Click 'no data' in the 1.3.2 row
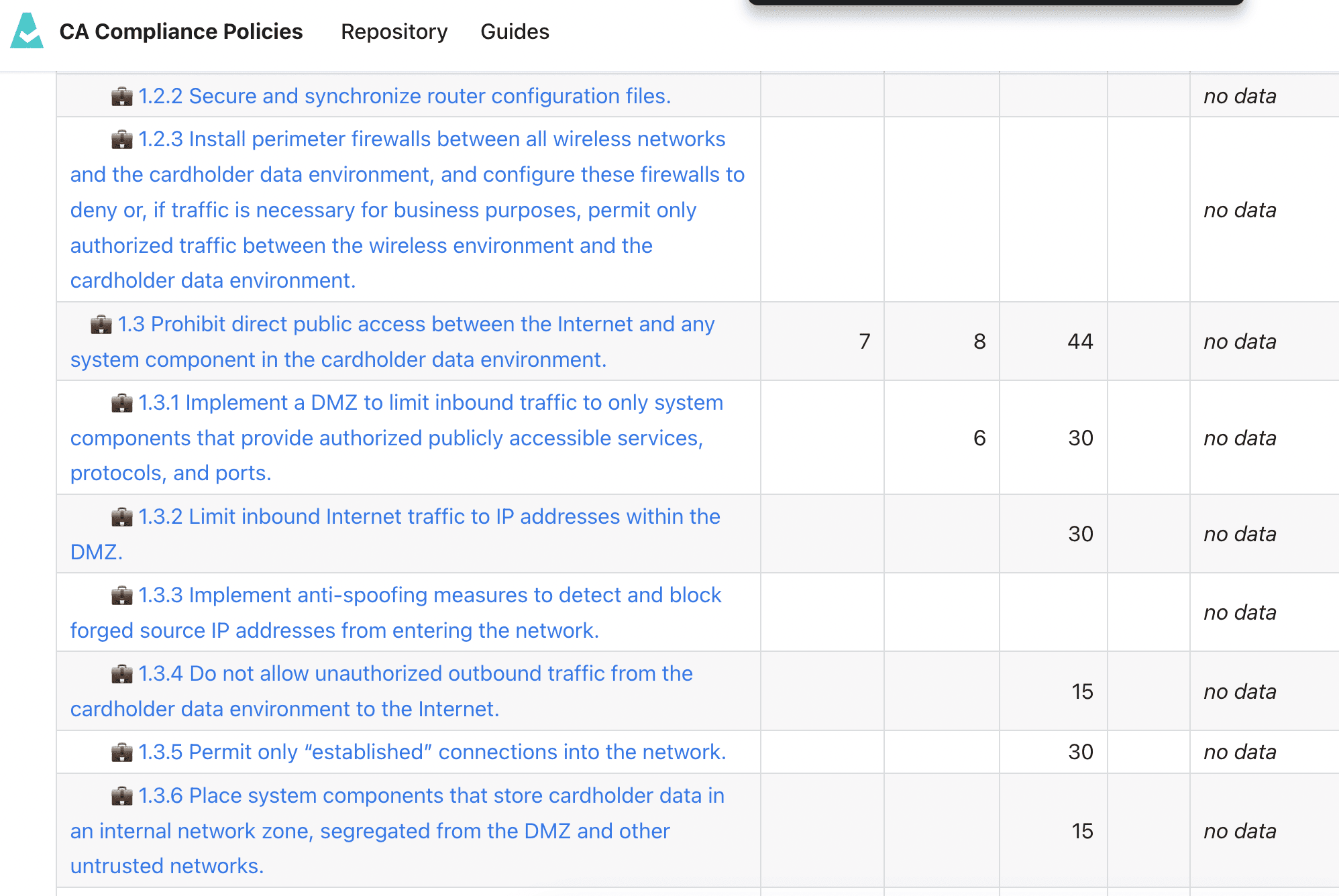Screen dimensions: 1339x896 click(x=1240, y=534)
